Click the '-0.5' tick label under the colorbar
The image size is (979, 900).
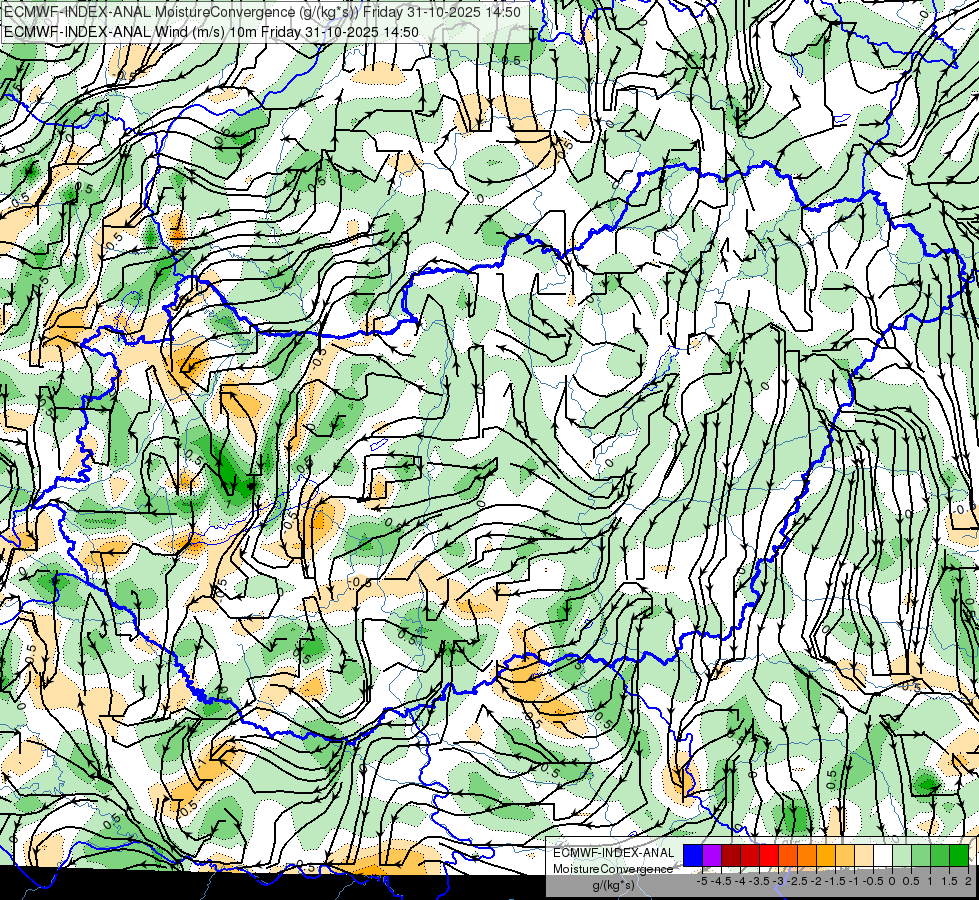(873, 881)
